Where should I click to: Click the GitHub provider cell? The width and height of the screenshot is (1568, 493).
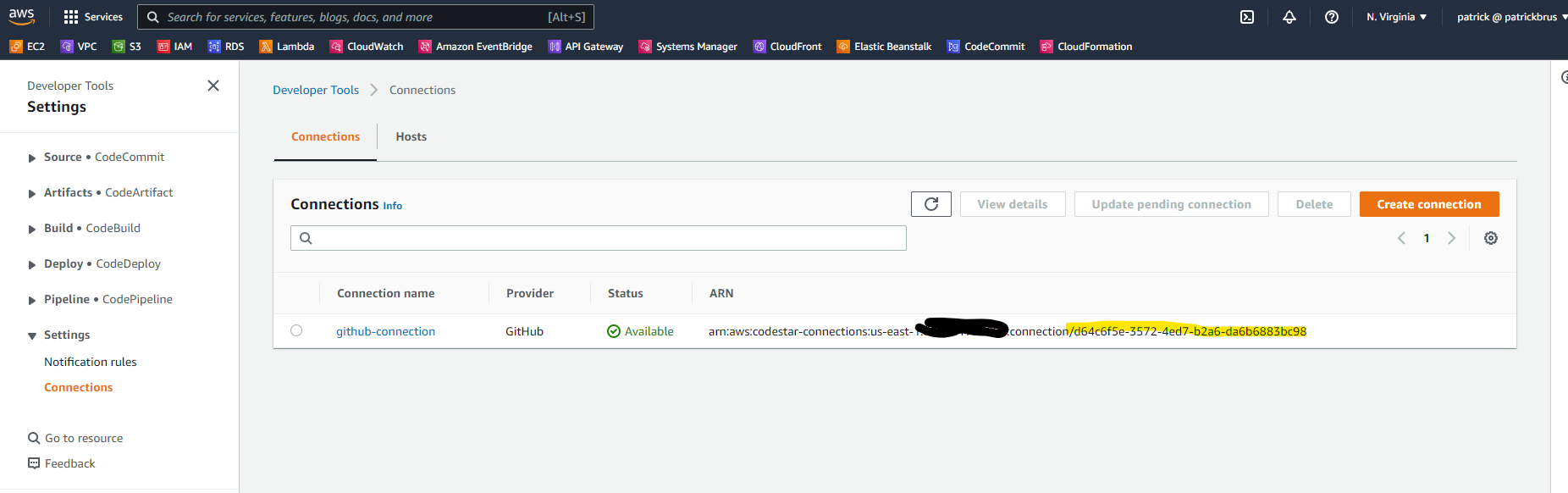[525, 331]
